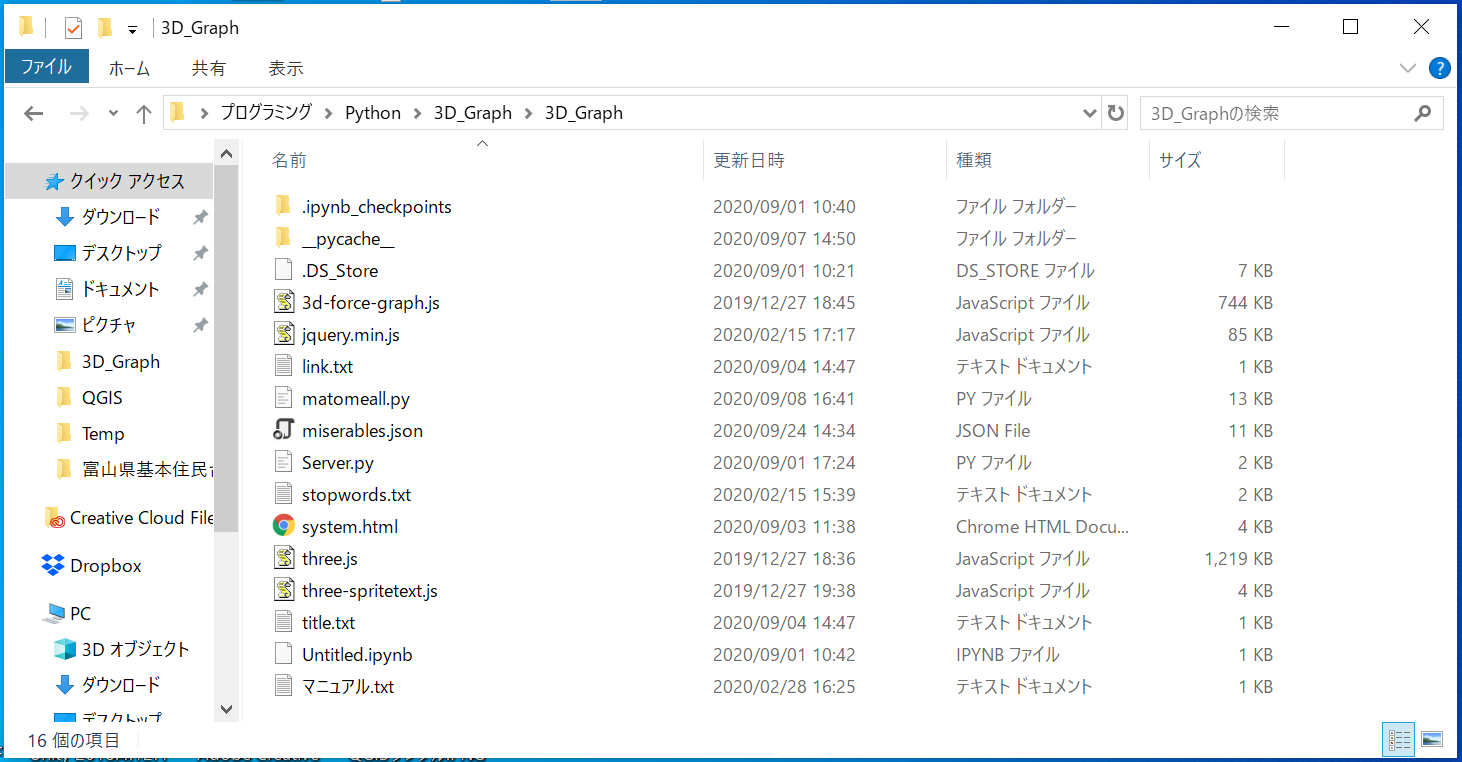This screenshot has width=1462, height=762.
Task: Open the Customize Quick Access Toolbar dropdown
Action: 132,29
